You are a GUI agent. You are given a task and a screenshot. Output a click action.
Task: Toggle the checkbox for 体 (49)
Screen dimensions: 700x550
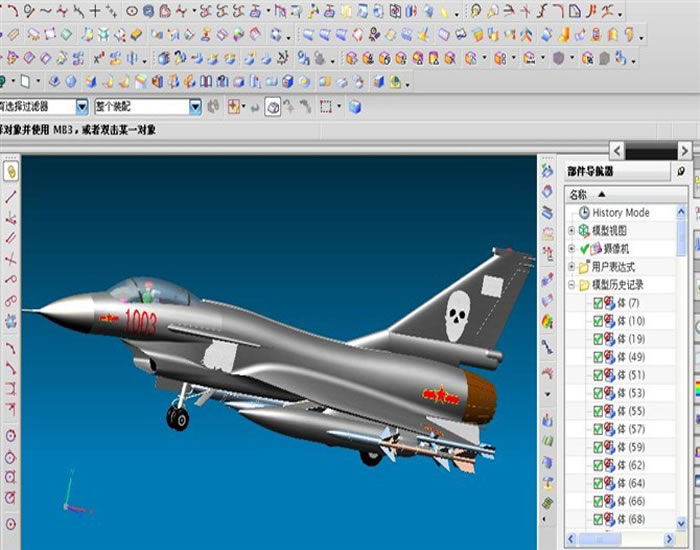[598, 357]
